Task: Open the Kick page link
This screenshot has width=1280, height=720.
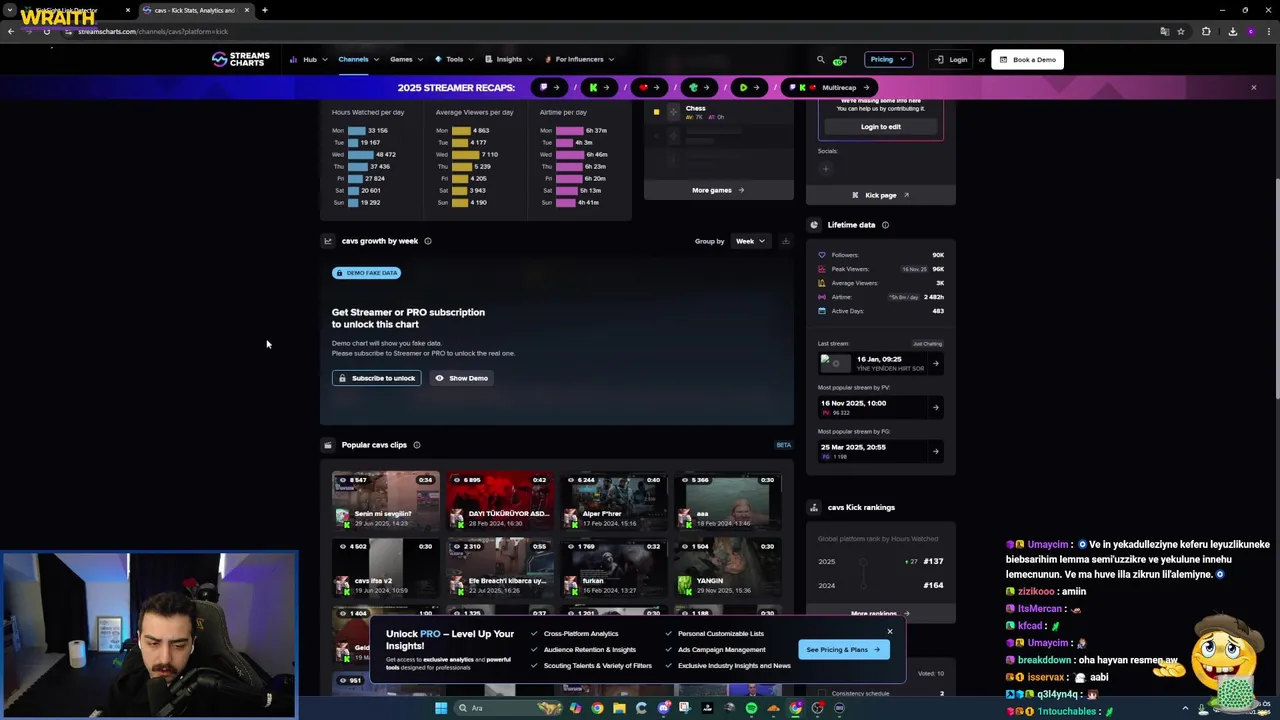Action: point(881,195)
